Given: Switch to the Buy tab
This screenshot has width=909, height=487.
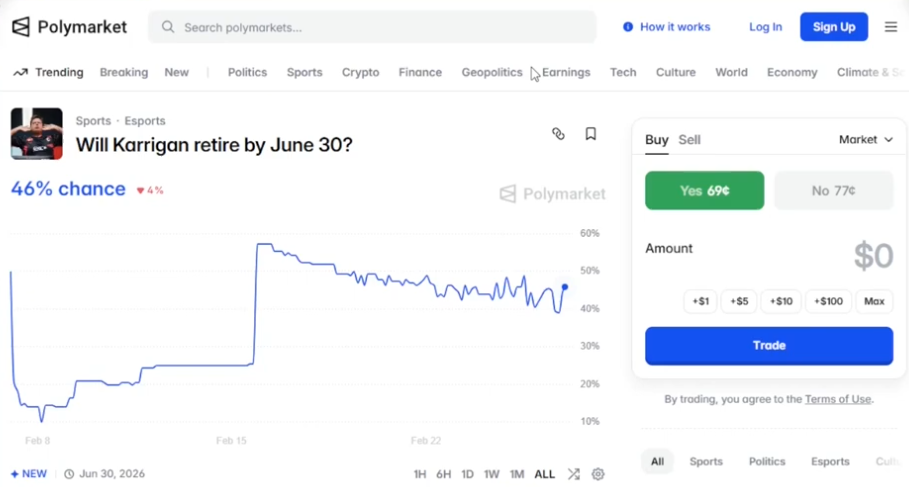Looking at the screenshot, I should click(657, 140).
